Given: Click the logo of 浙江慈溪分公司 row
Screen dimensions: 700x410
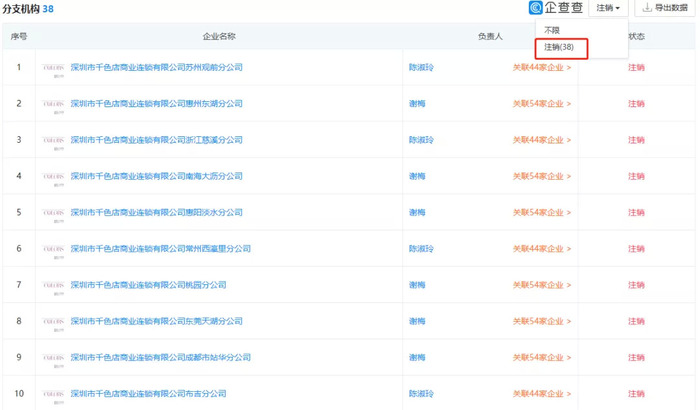Looking at the screenshot, I should point(54,141).
